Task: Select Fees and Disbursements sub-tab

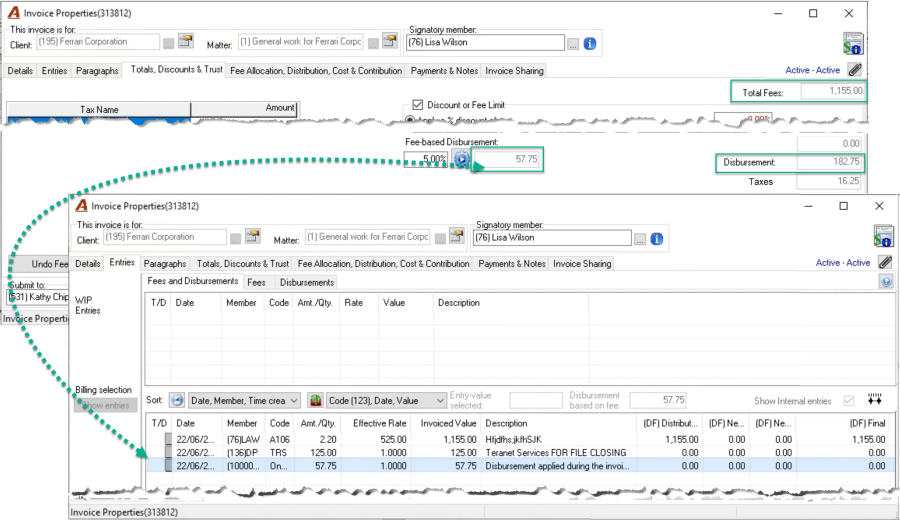Action: (x=192, y=281)
